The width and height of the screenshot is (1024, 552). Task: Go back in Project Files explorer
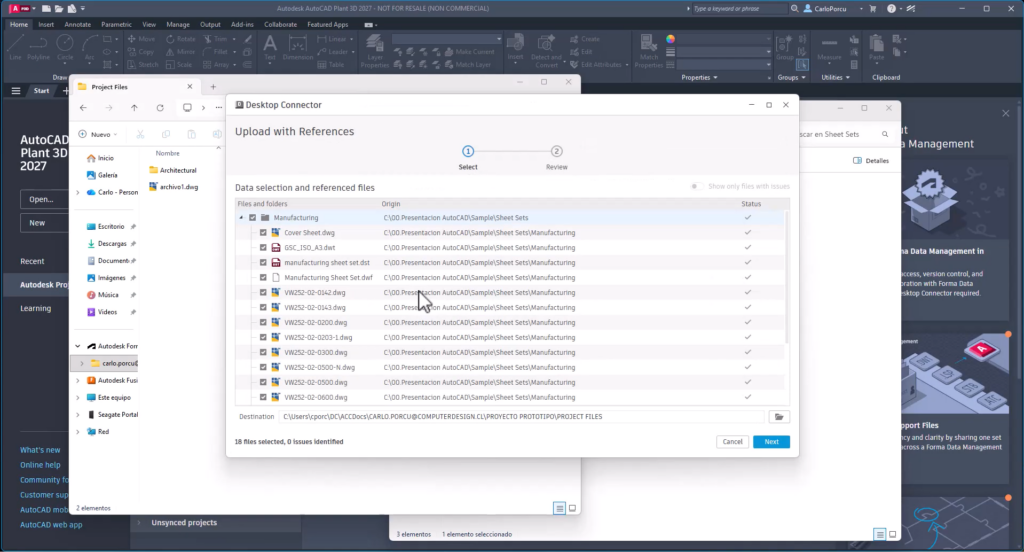[x=83, y=108]
